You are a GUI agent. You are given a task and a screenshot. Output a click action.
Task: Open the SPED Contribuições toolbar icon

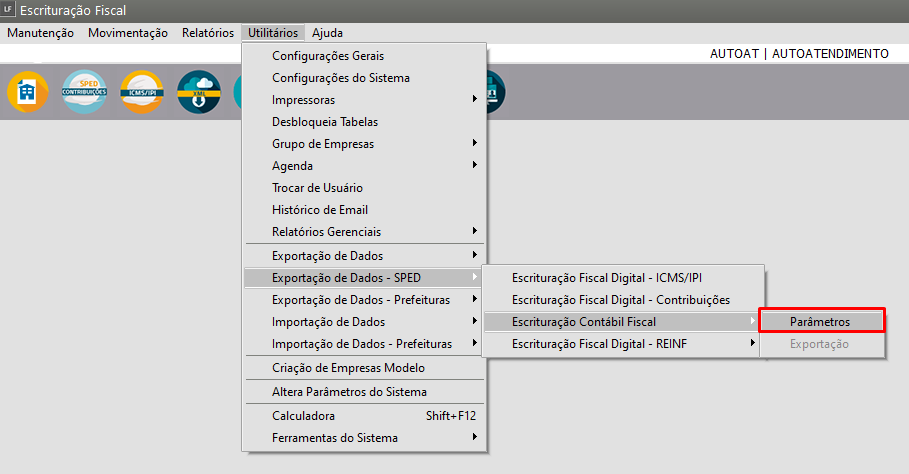tap(84, 91)
